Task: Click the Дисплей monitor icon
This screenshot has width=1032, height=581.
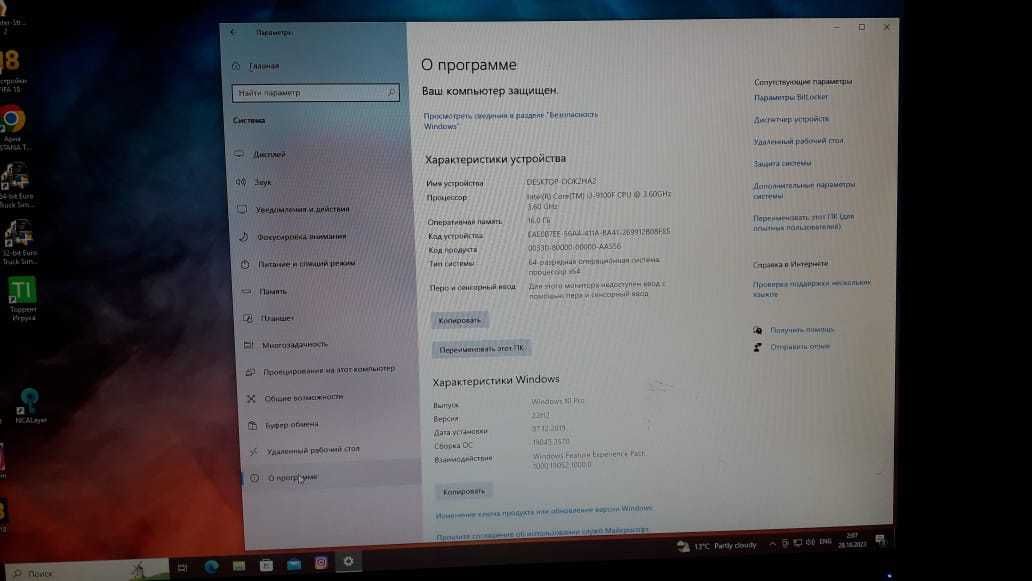Action: coord(239,154)
